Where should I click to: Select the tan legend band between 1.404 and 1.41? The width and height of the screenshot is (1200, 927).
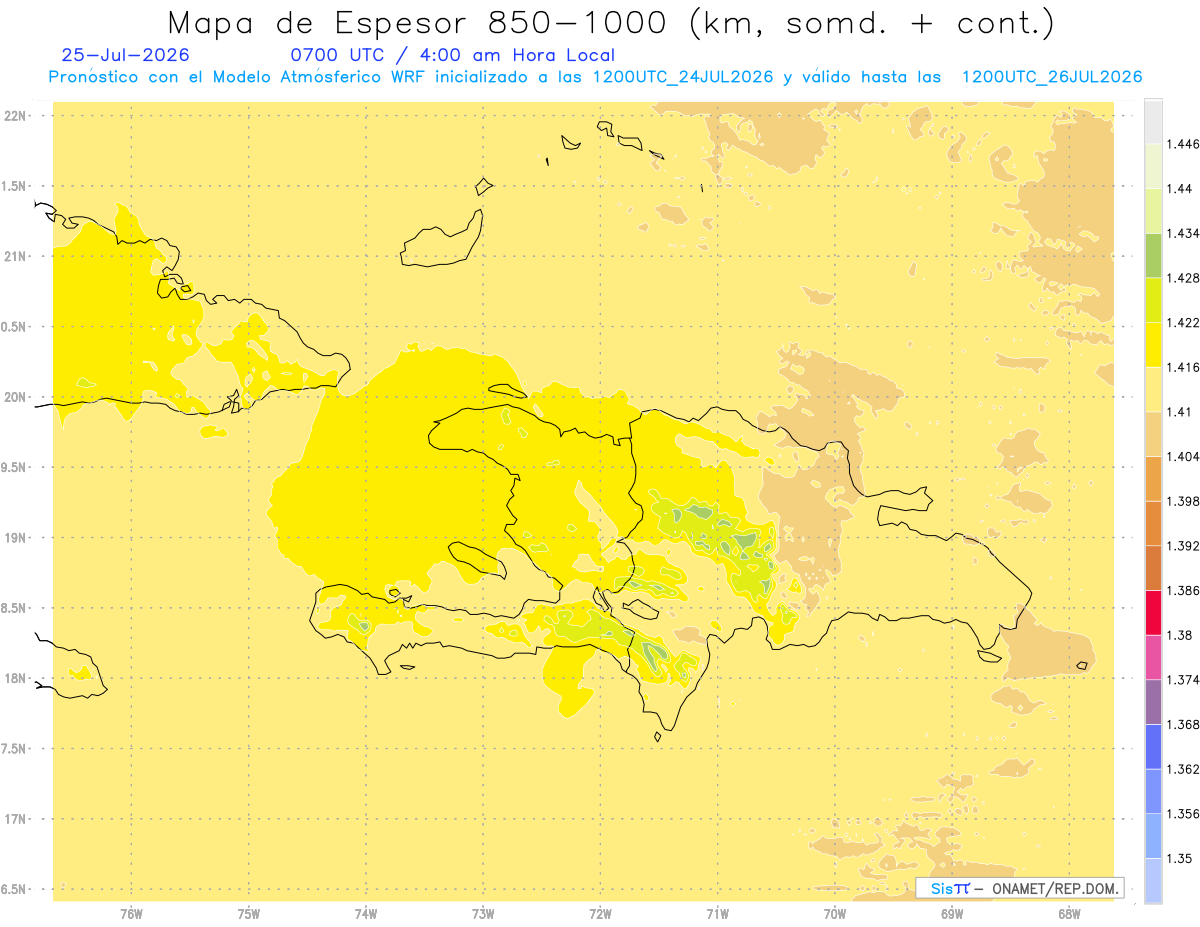click(x=1153, y=433)
